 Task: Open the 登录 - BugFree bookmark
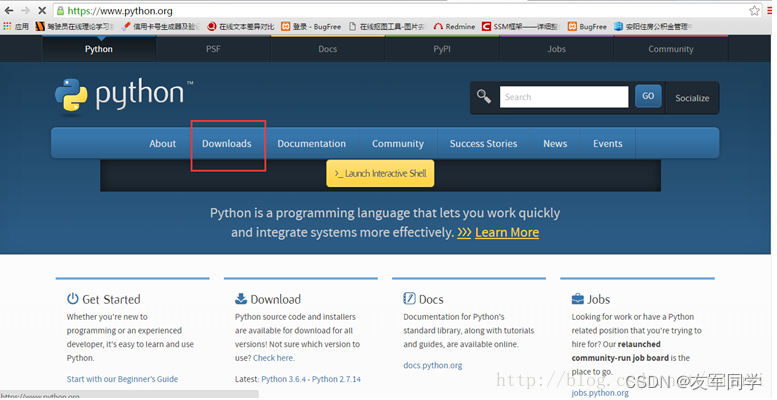(x=311, y=26)
